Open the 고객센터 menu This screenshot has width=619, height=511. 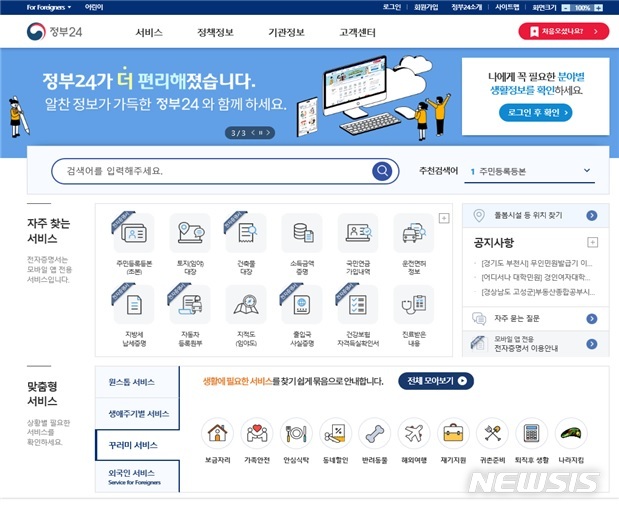click(x=357, y=32)
